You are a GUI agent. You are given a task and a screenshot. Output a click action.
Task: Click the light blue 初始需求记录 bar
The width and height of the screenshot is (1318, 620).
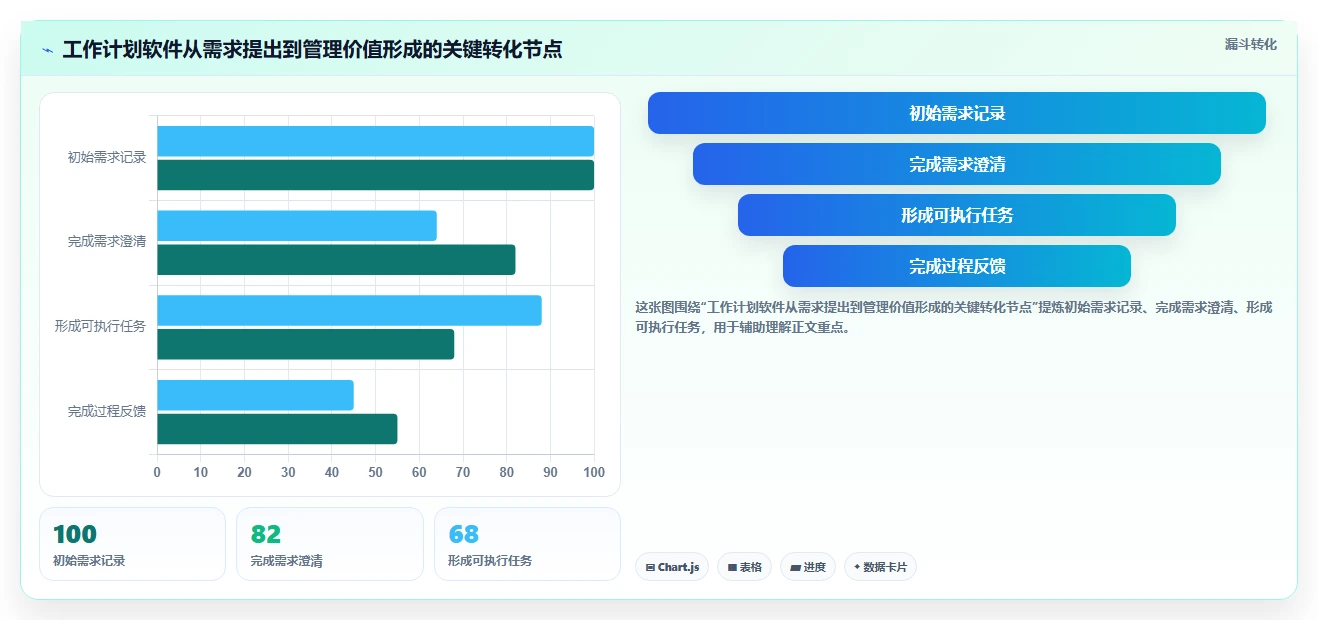tap(375, 141)
